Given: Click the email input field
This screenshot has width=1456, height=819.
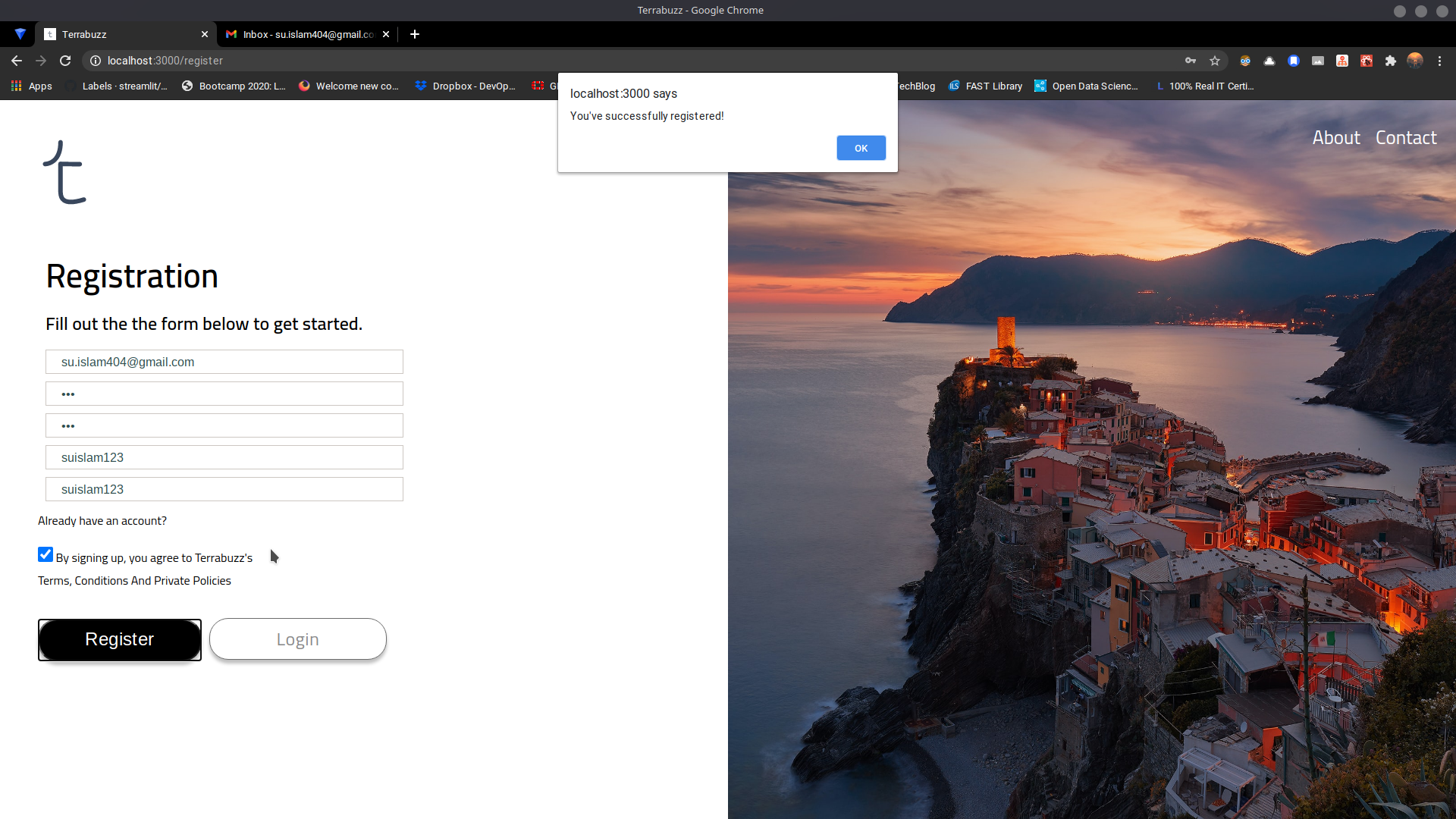Looking at the screenshot, I should 224,362.
